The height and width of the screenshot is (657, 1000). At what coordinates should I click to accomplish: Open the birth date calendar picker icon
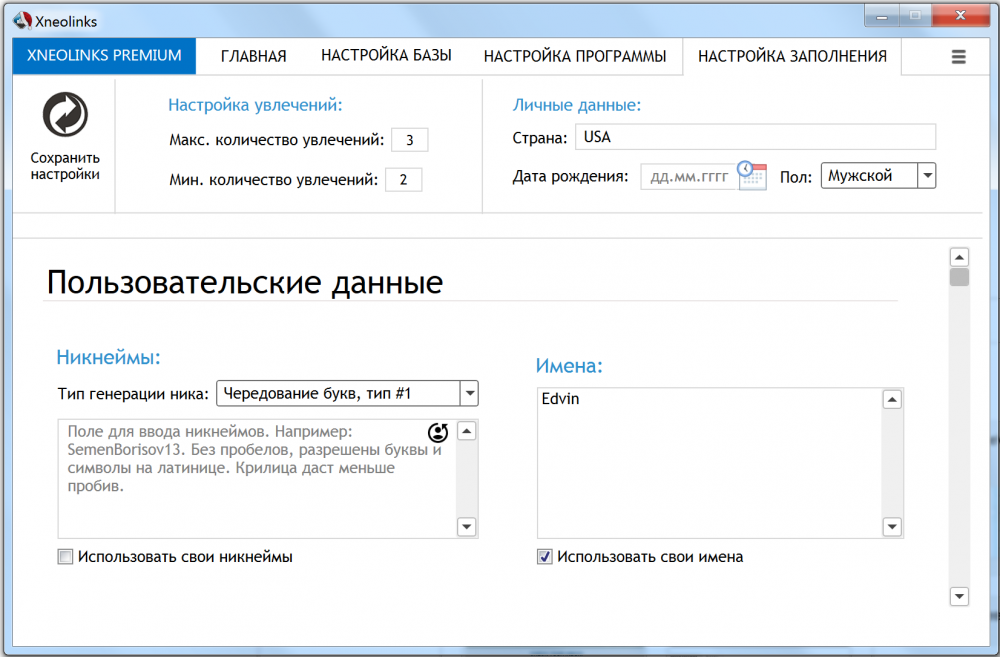click(x=752, y=175)
